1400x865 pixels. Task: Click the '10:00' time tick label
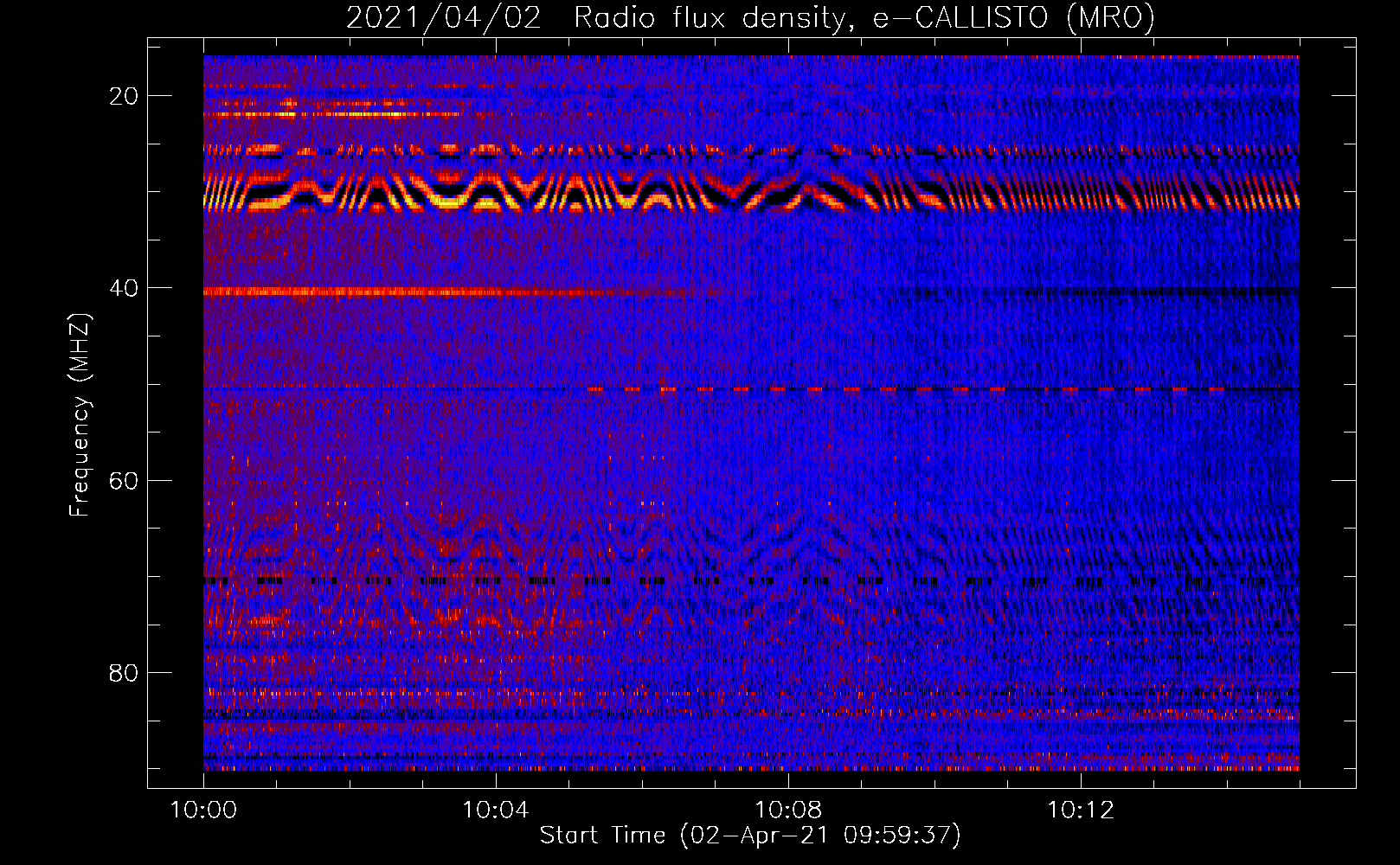coord(203,811)
